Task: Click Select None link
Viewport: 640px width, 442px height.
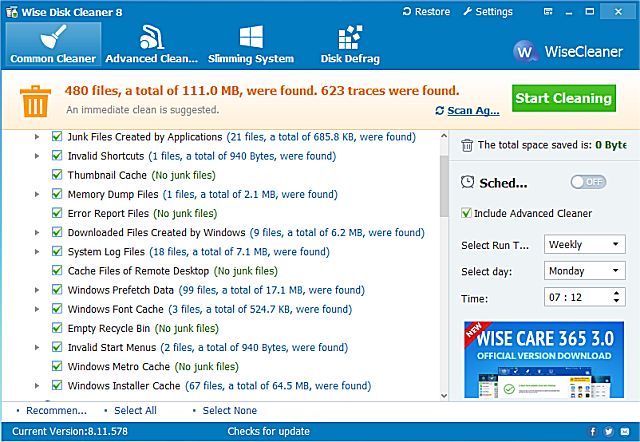Action: 230,411
